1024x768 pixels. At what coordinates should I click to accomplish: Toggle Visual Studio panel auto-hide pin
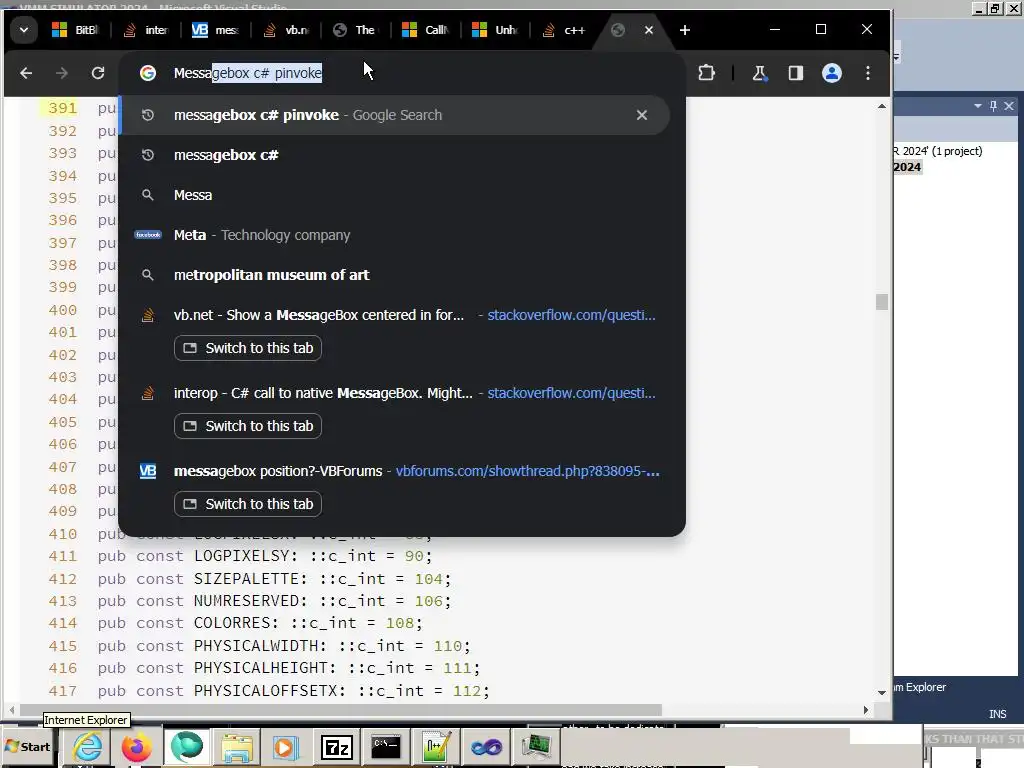point(993,106)
